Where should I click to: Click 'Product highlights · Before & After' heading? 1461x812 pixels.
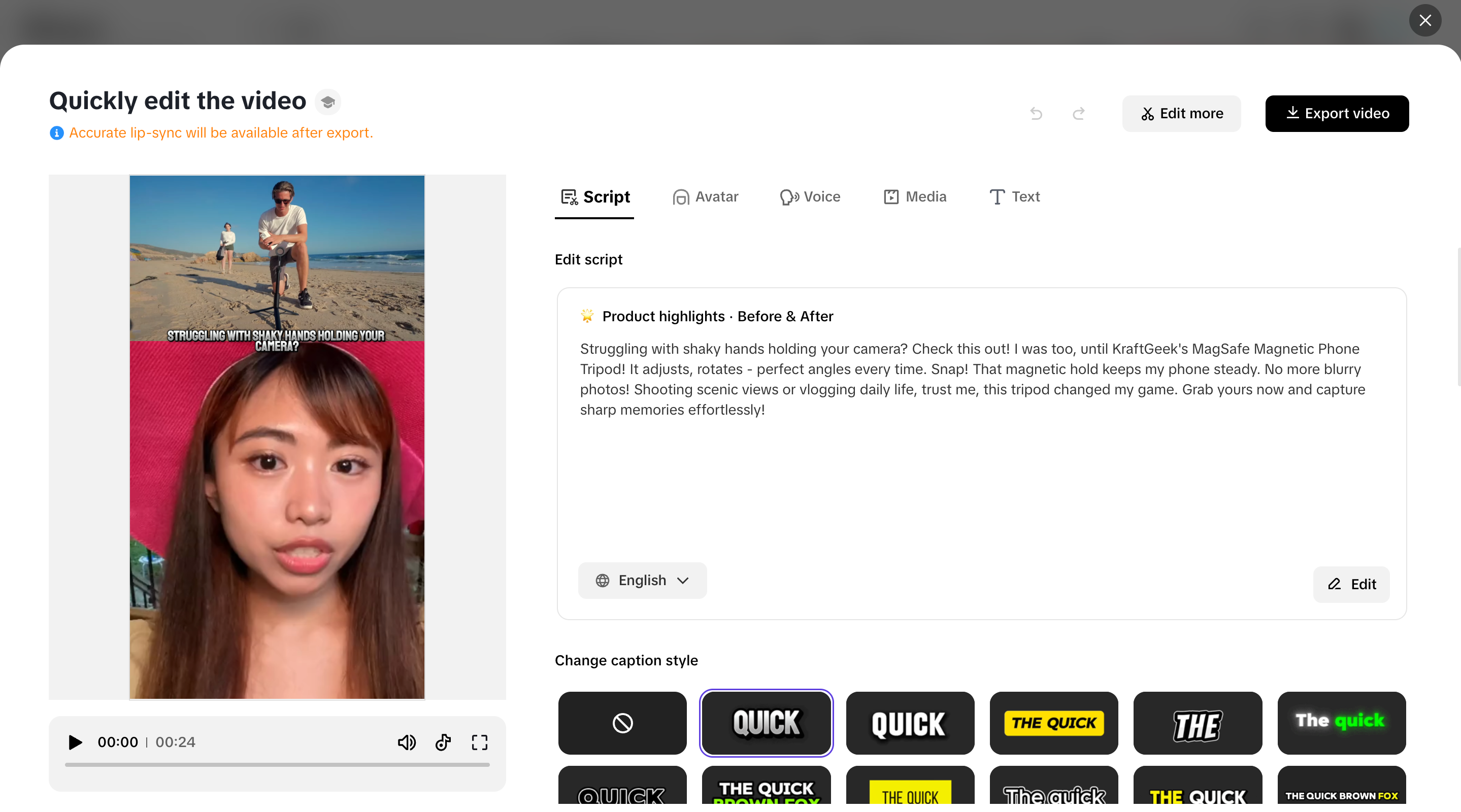pyautogui.click(x=717, y=316)
